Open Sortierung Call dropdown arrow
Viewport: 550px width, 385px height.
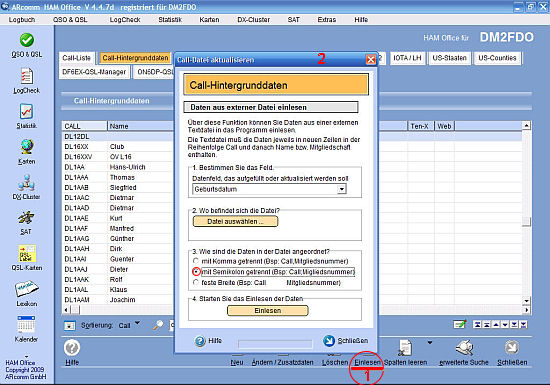point(138,323)
